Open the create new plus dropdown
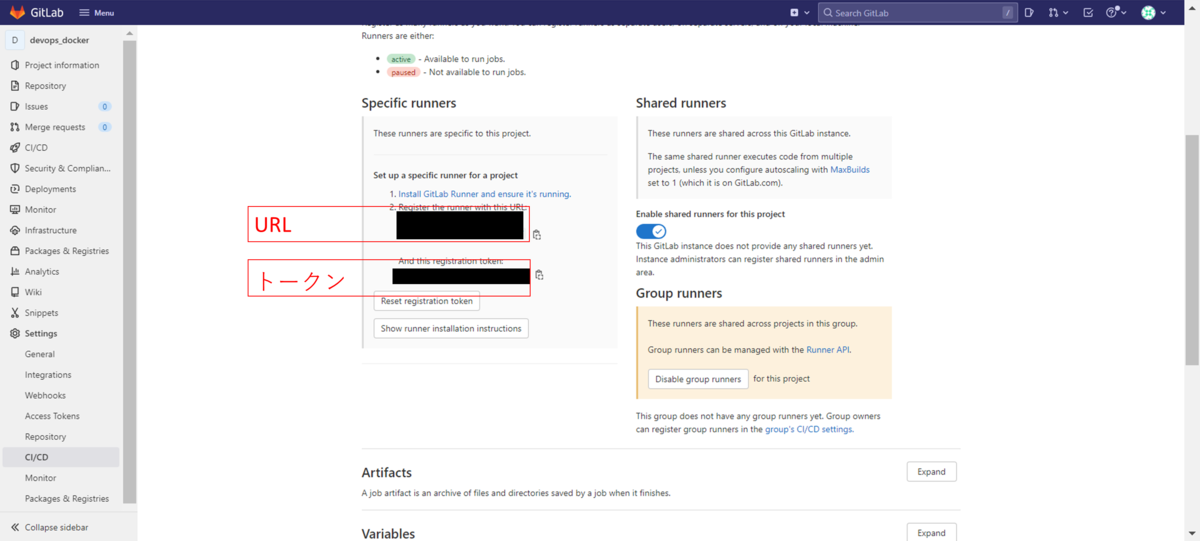The image size is (1200, 541). pos(798,13)
